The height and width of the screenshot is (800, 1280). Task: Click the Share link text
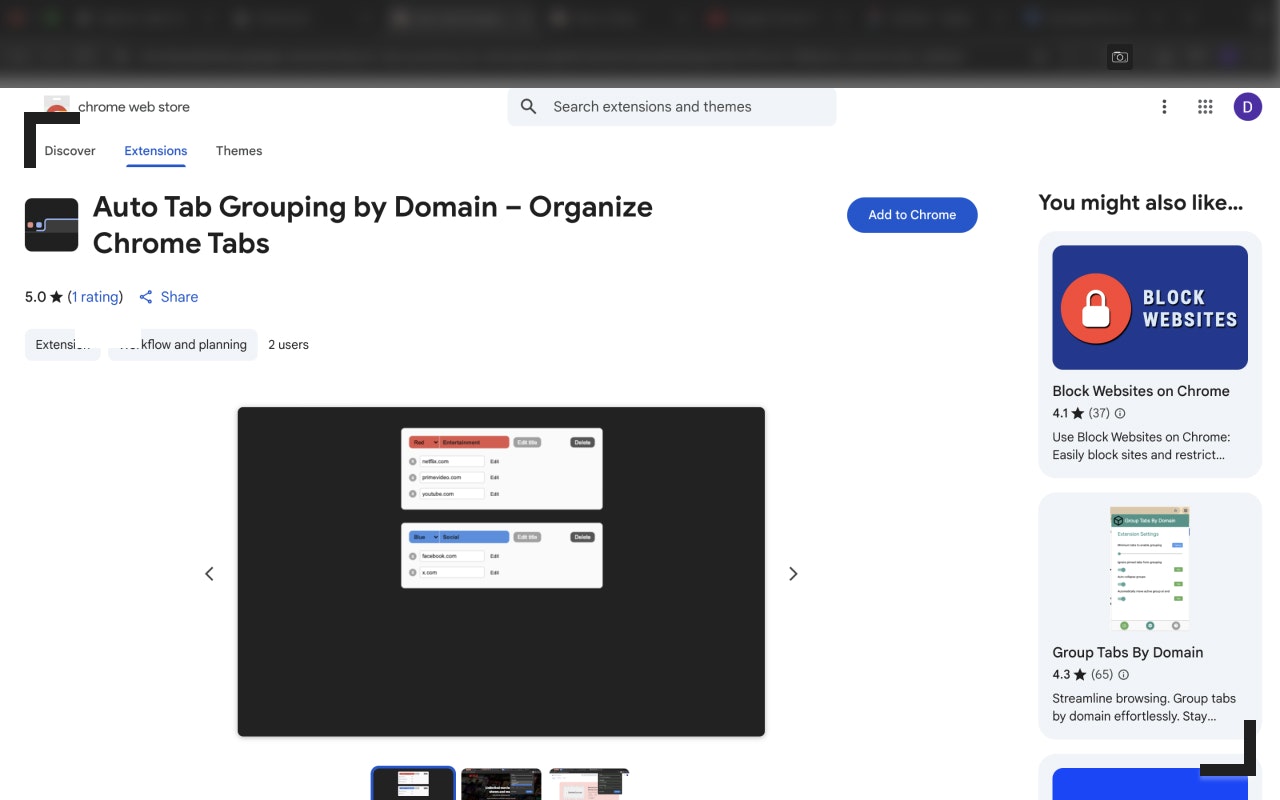179,297
